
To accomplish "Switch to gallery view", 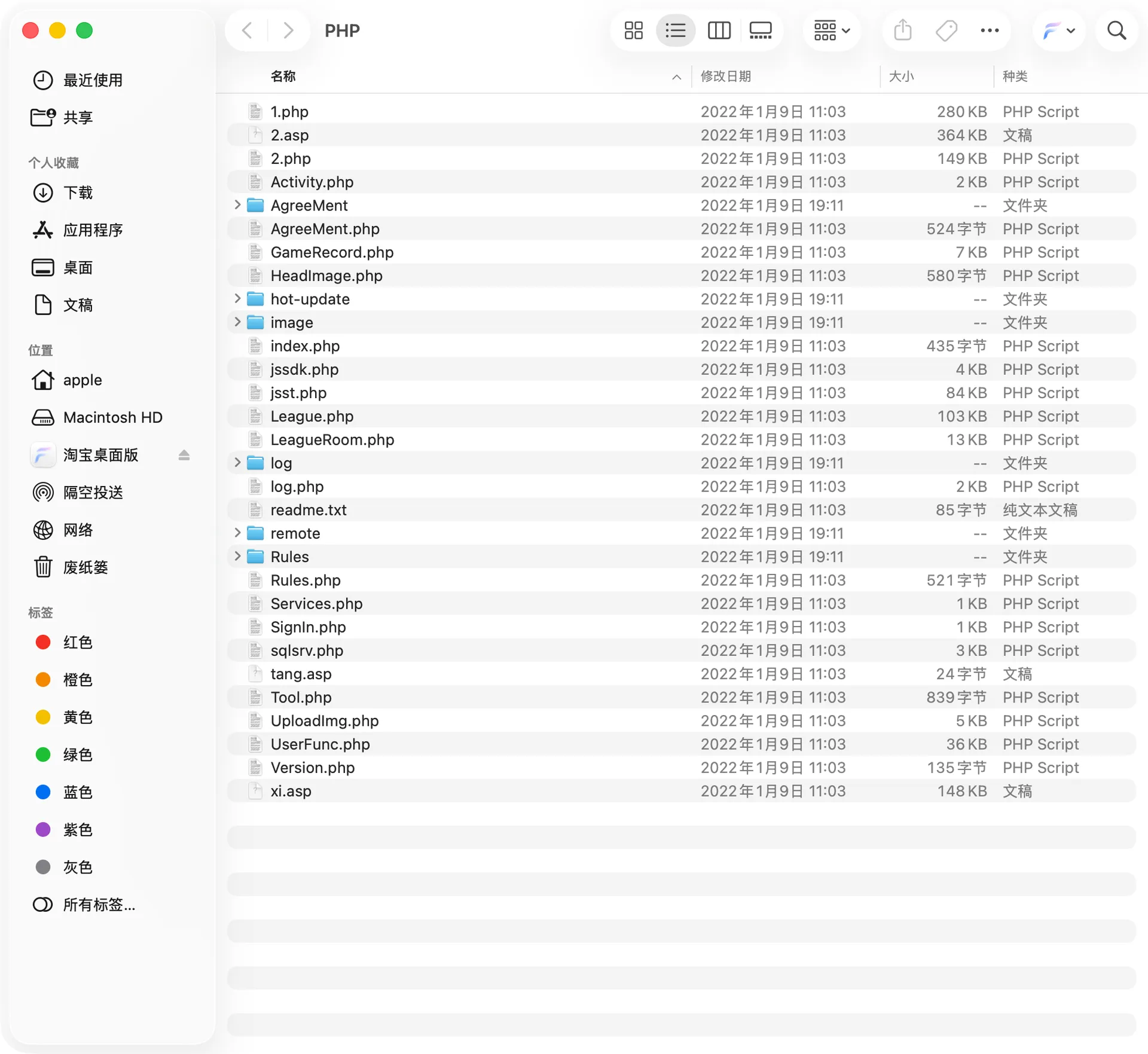I will (761, 30).
